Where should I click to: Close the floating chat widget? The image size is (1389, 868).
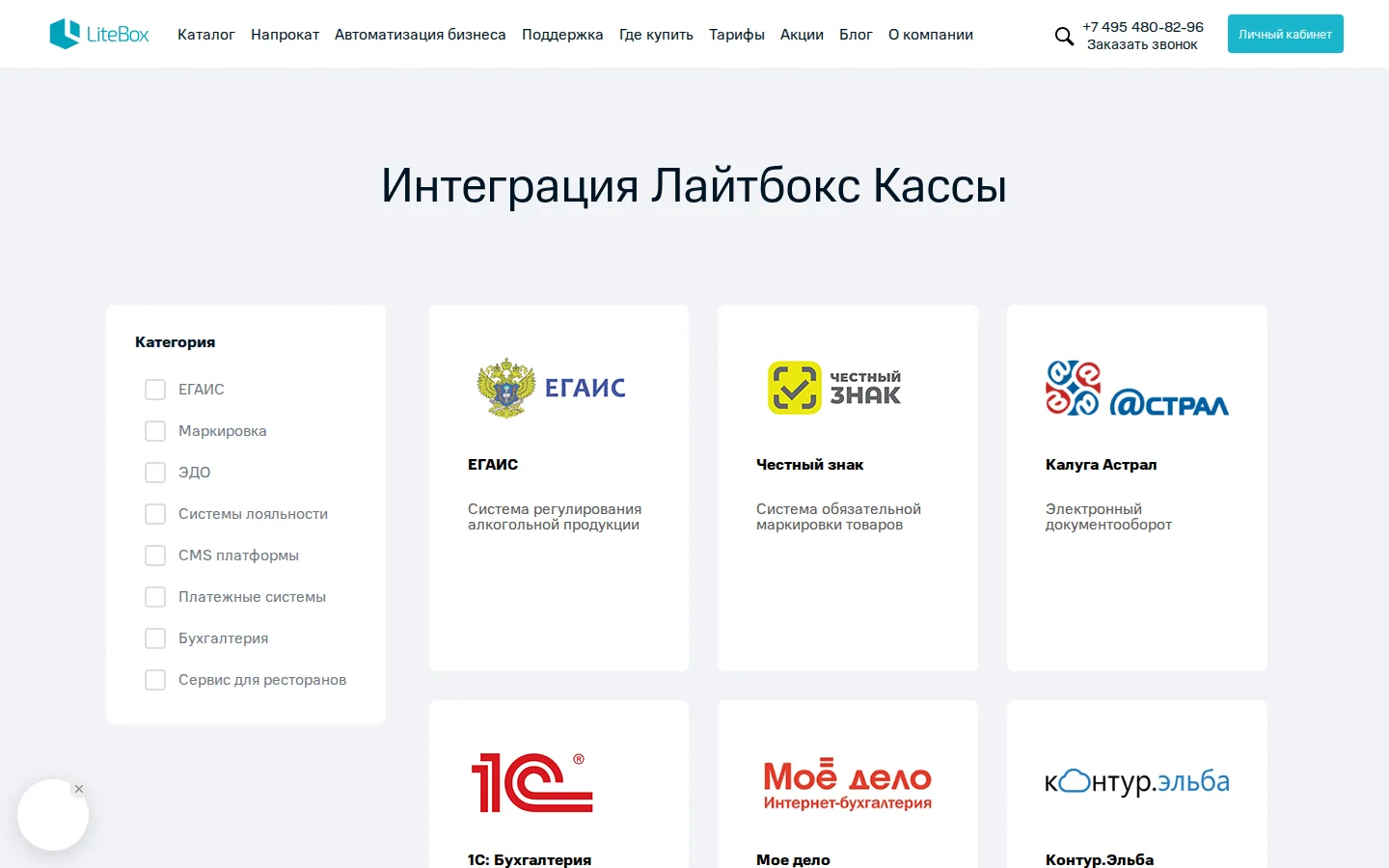click(79, 789)
